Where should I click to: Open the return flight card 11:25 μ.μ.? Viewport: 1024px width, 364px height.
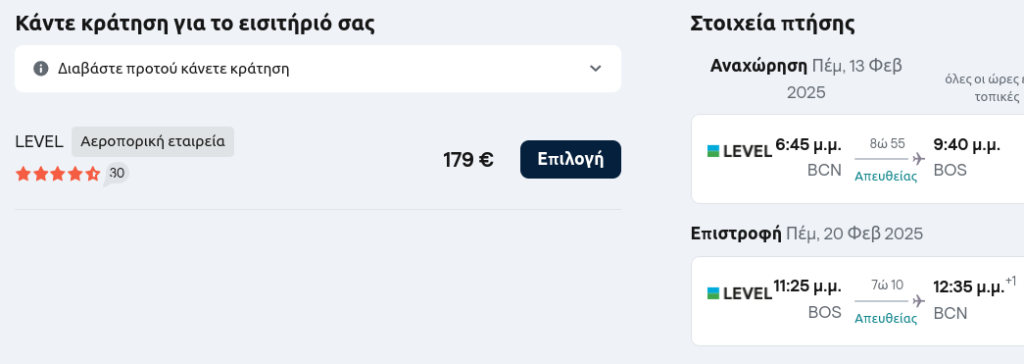pyautogui.click(x=857, y=301)
